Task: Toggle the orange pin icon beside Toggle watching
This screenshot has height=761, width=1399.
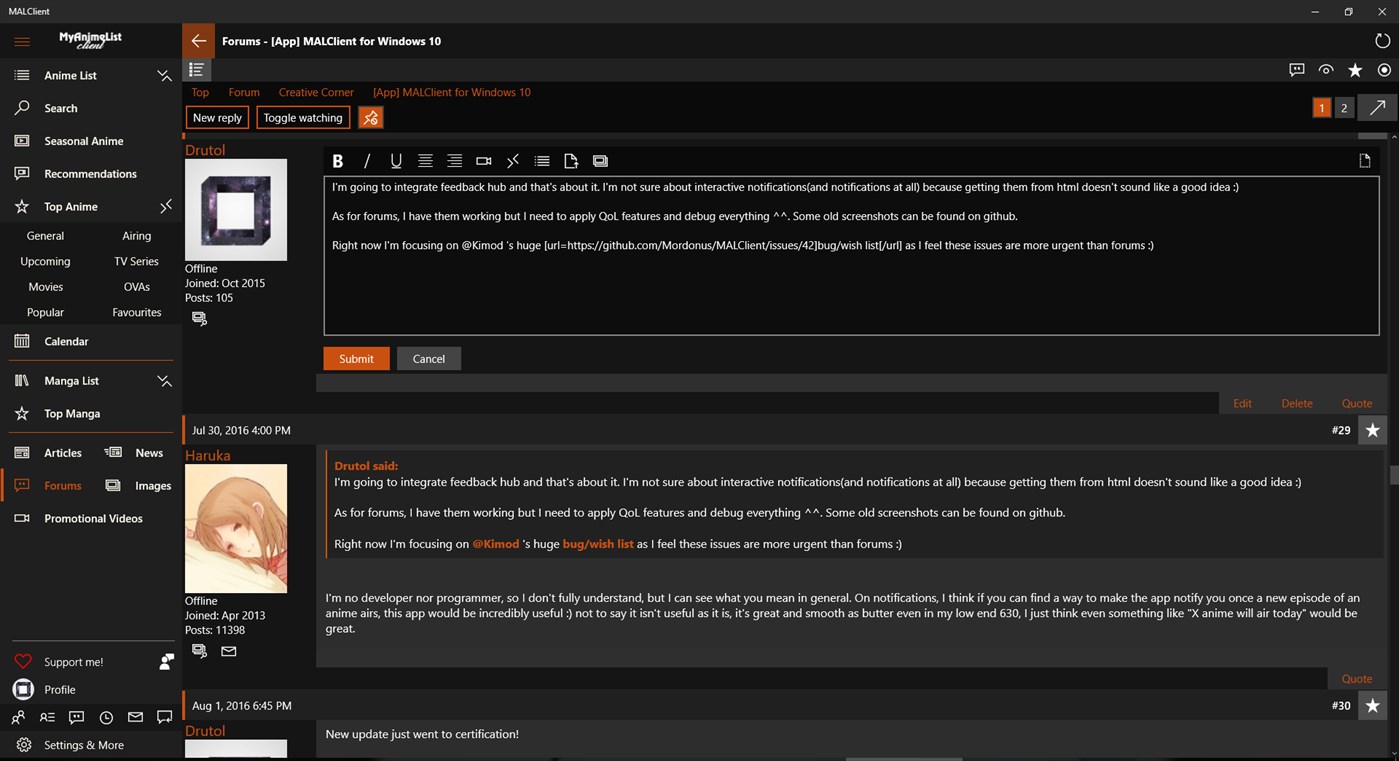Action: [370, 117]
